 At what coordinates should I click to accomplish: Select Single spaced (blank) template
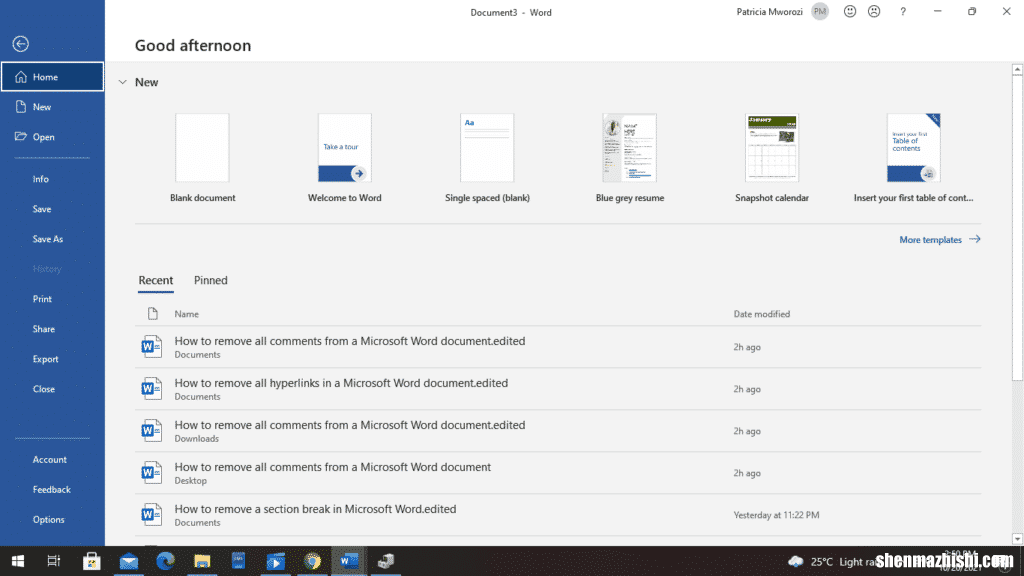(x=487, y=158)
